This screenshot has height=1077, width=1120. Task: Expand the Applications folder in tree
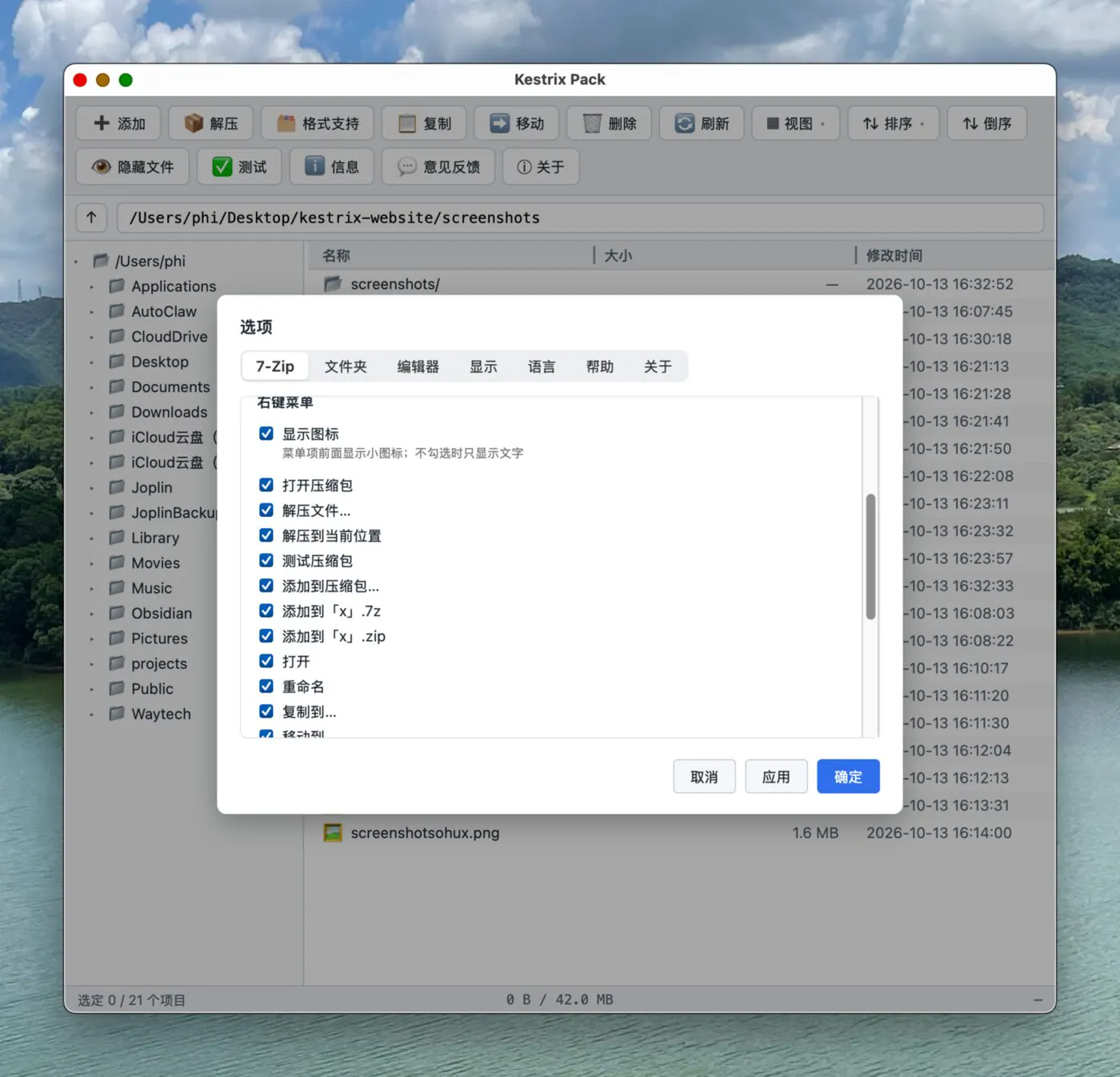coord(92,286)
